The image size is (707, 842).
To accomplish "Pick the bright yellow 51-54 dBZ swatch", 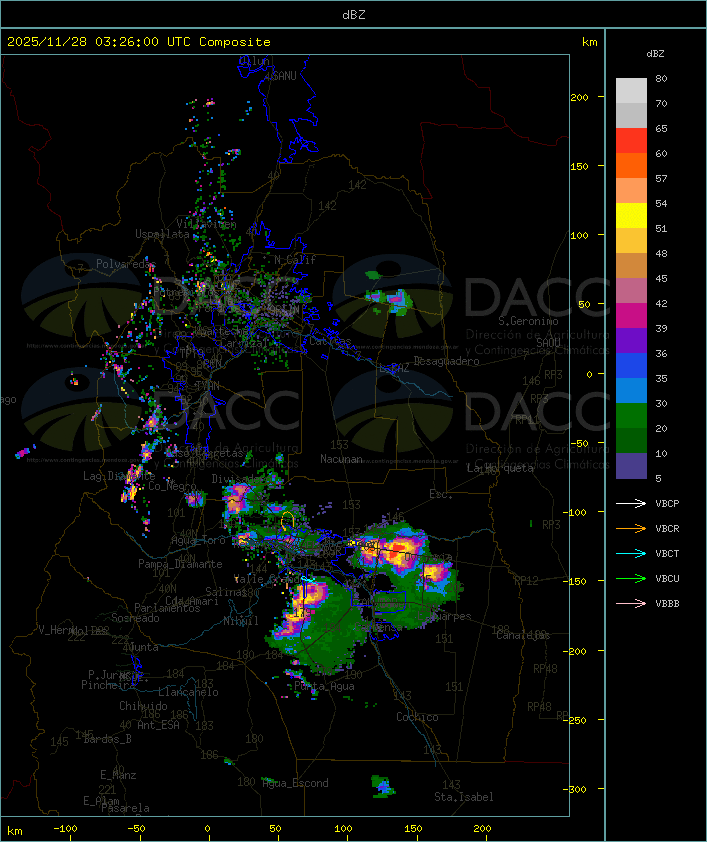I will tap(631, 215).
